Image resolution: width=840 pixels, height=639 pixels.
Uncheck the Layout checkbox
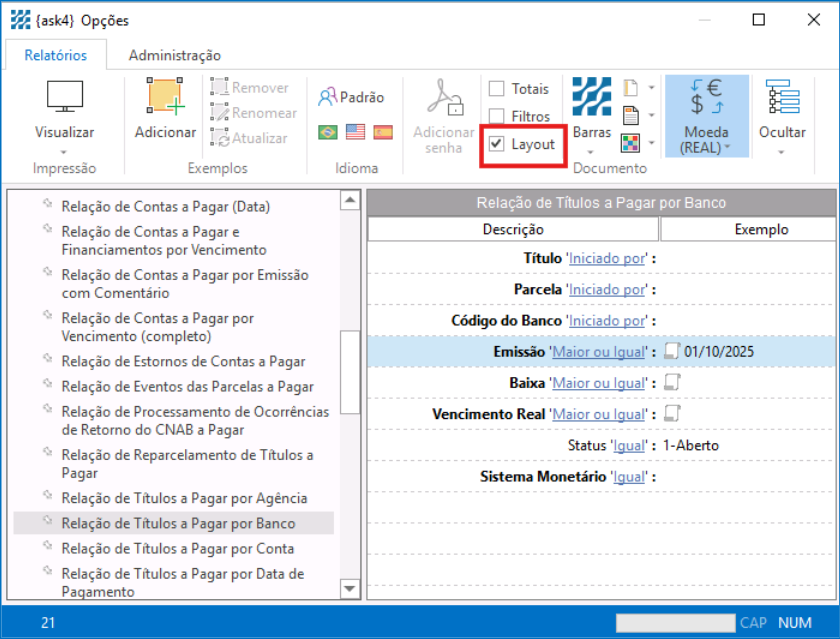497,145
